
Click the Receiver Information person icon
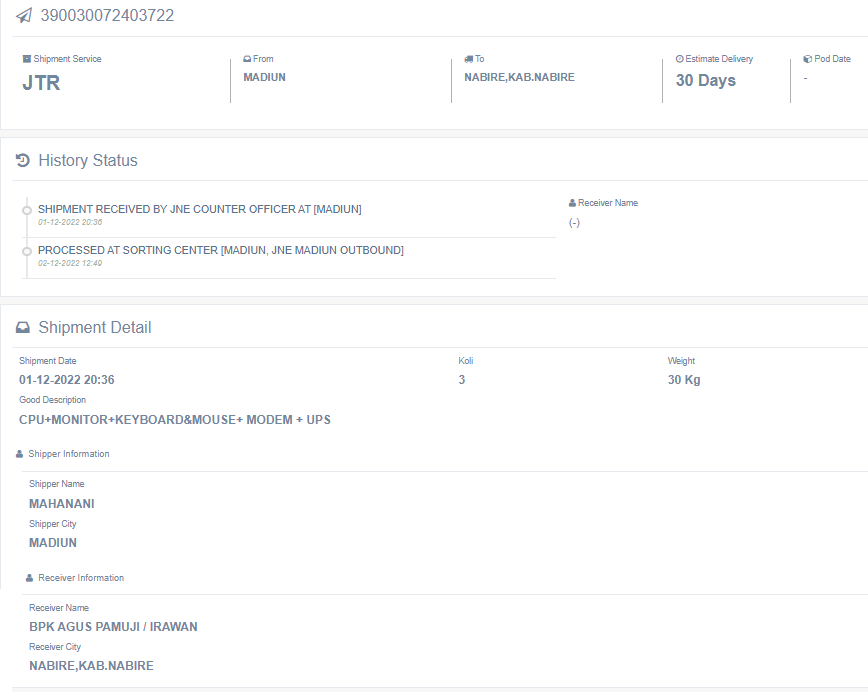tap(29, 578)
